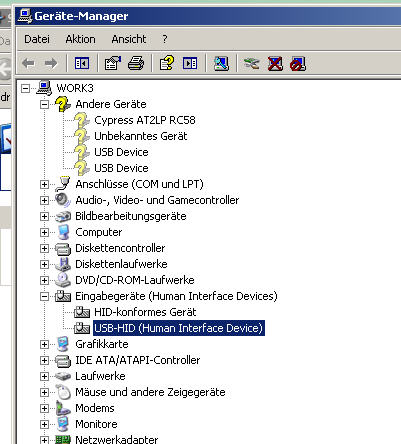Open the Aktion menu
This screenshot has width=401, height=444.
80,39
